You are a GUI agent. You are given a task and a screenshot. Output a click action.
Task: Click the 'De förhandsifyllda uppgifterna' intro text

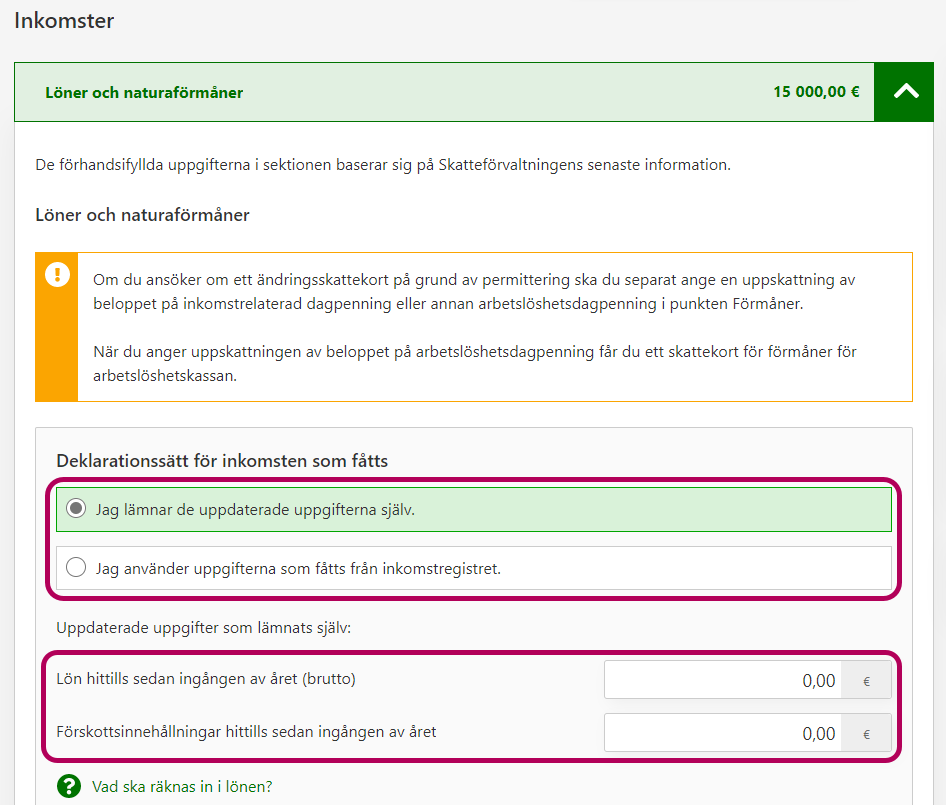coord(382,165)
